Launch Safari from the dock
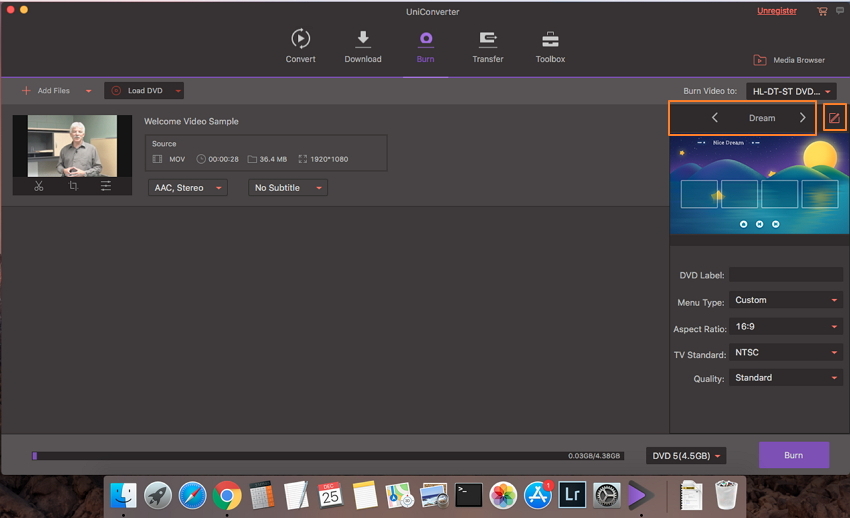This screenshot has width=850, height=518. pyautogui.click(x=192, y=495)
